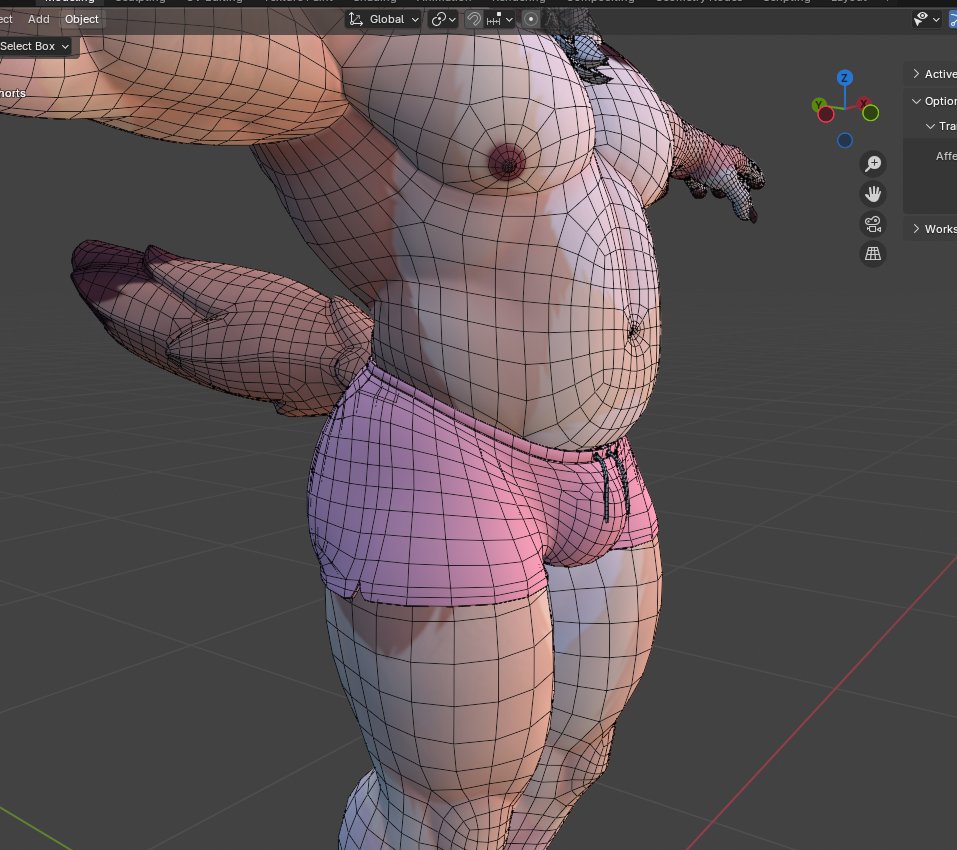Screen dimensions: 957x850
Task: Click the negative Z circle on navigation gizmo
Action: (x=845, y=140)
